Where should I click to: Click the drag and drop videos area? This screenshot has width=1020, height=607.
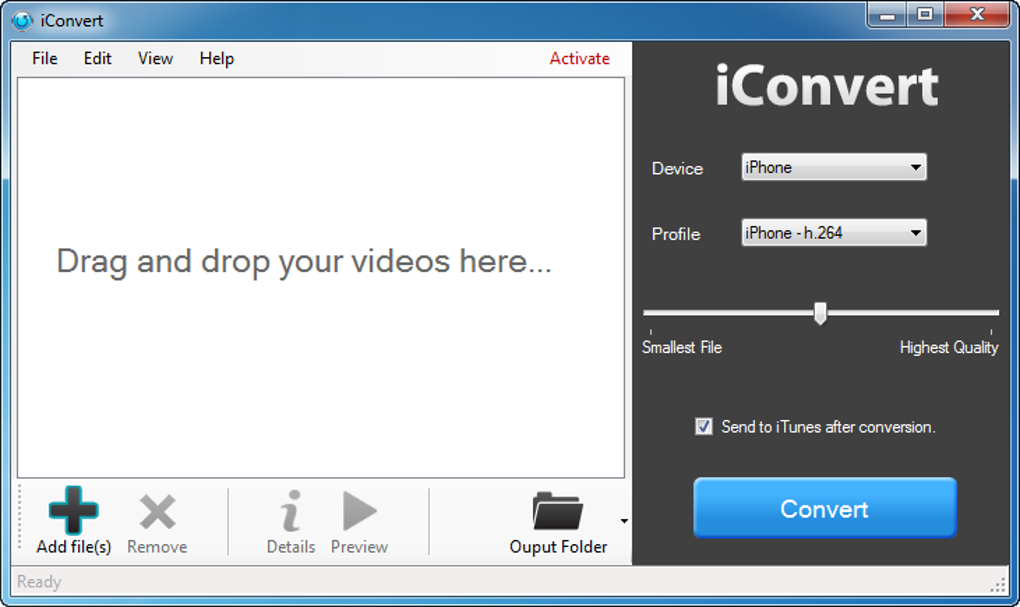click(321, 278)
